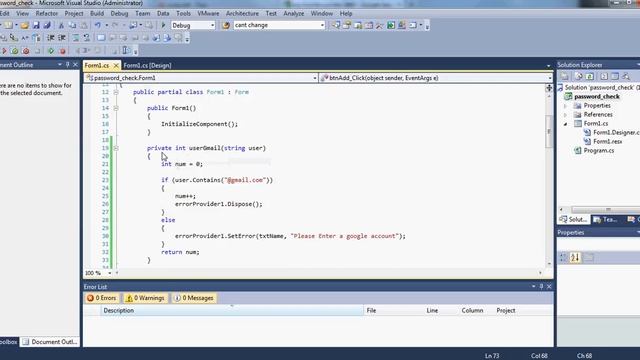Click View Designer icon in Solution Explorer
The width and height of the screenshot is (640, 360).
point(615,76)
